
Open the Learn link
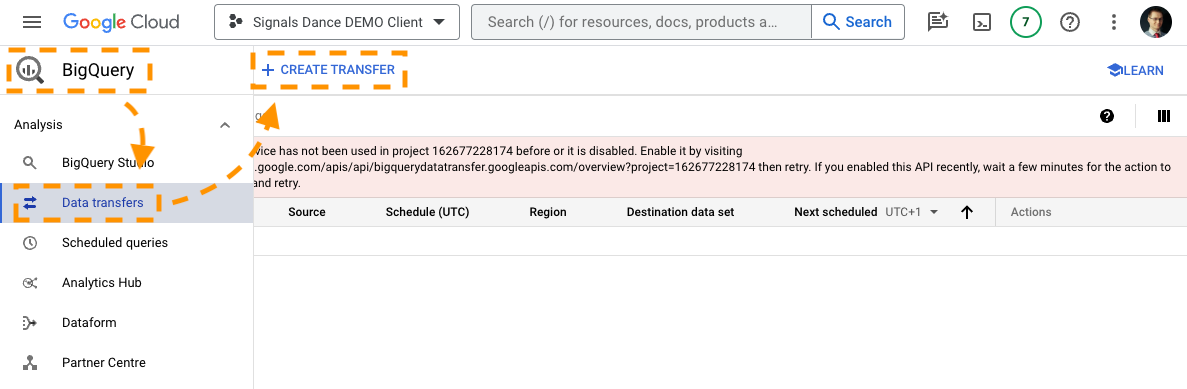tap(1135, 70)
